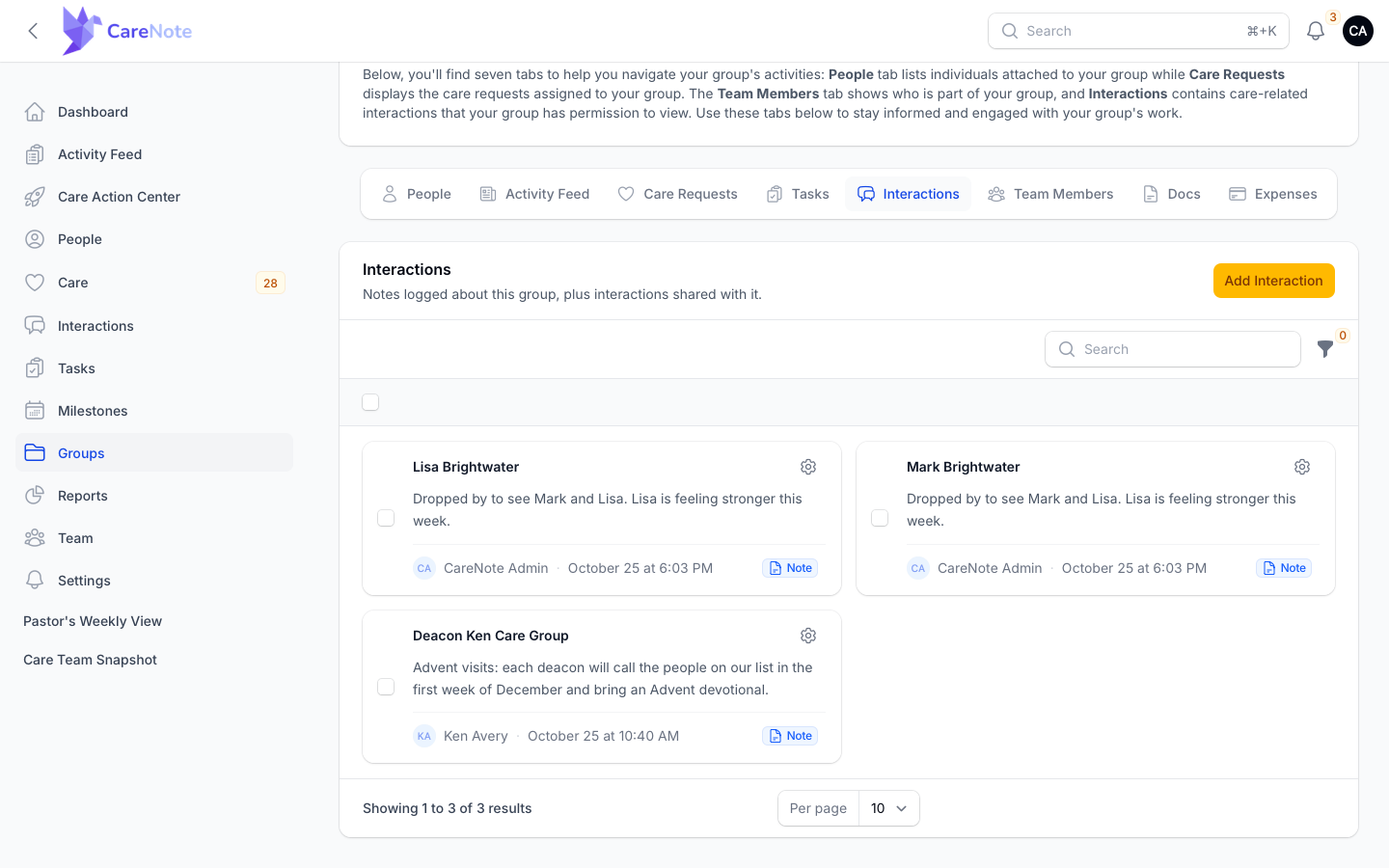Open settings gear on Mark Brightwater card
The image size is (1389, 868).
[1302, 467]
